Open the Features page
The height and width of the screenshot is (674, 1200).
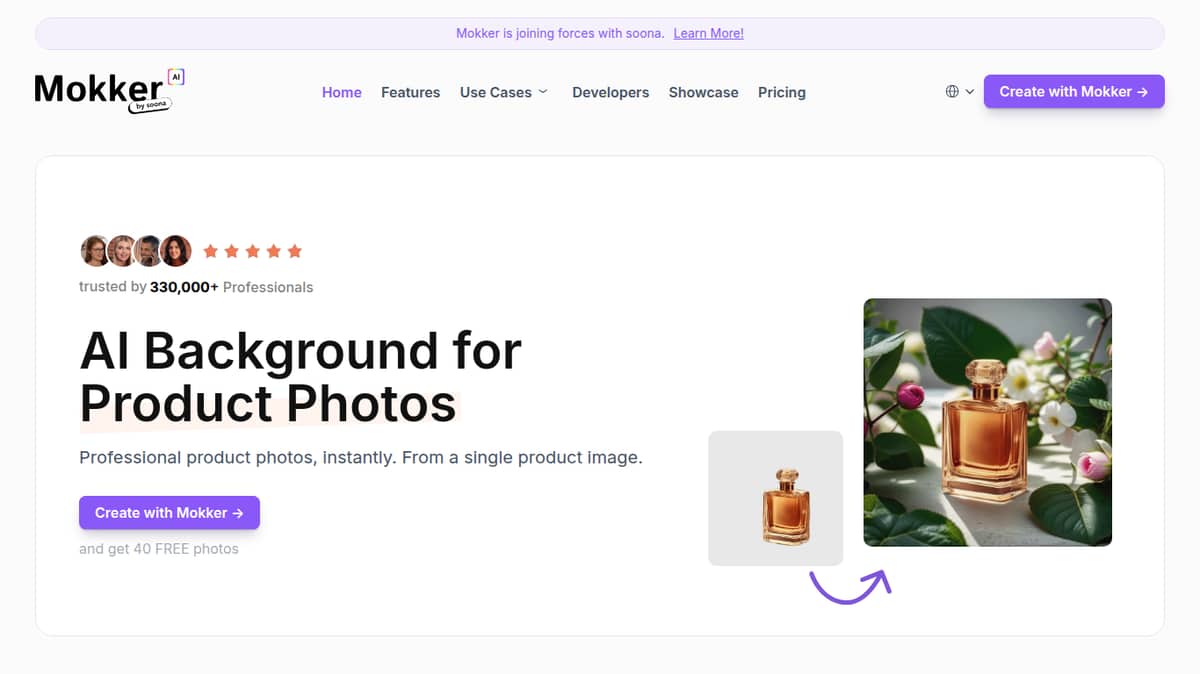(410, 92)
